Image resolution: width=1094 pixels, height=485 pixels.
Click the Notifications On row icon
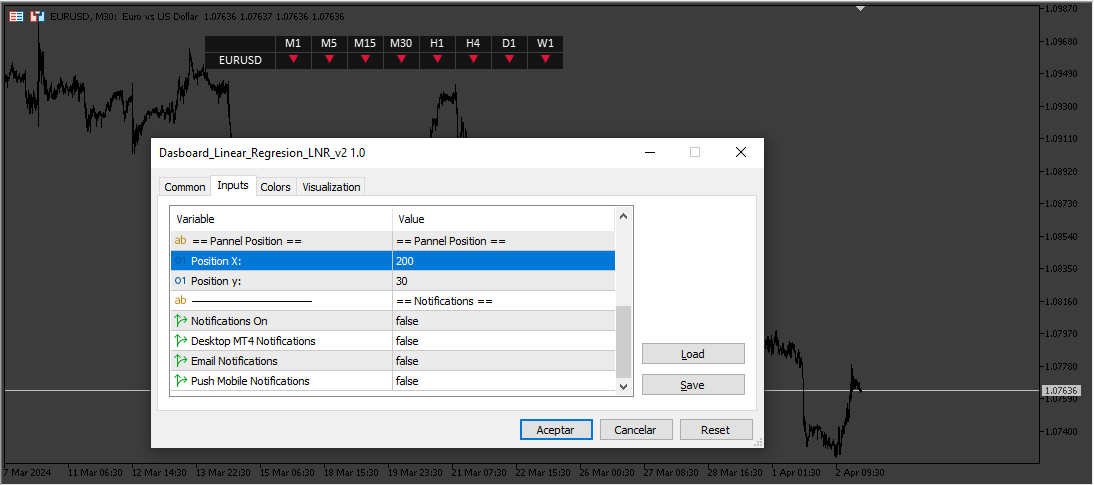coord(181,321)
